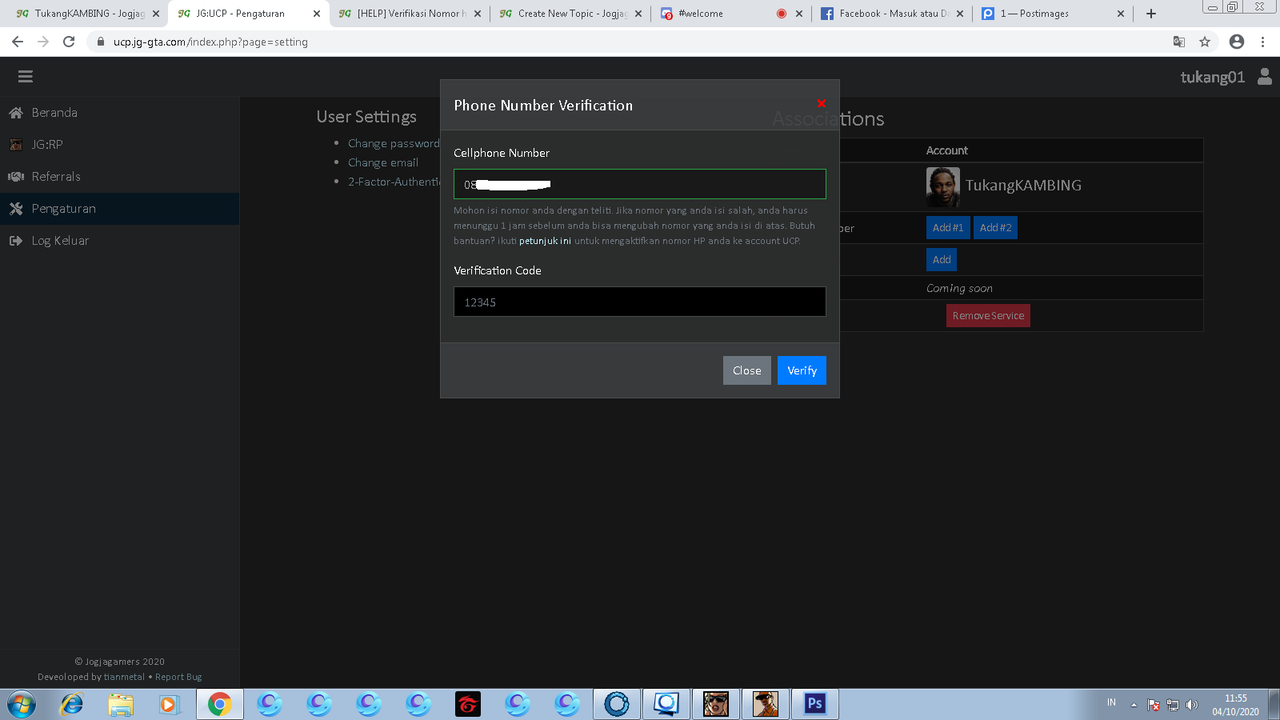Click the Add#1 button
The width and height of the screenshot is (1280, 720).
[948, 228]
